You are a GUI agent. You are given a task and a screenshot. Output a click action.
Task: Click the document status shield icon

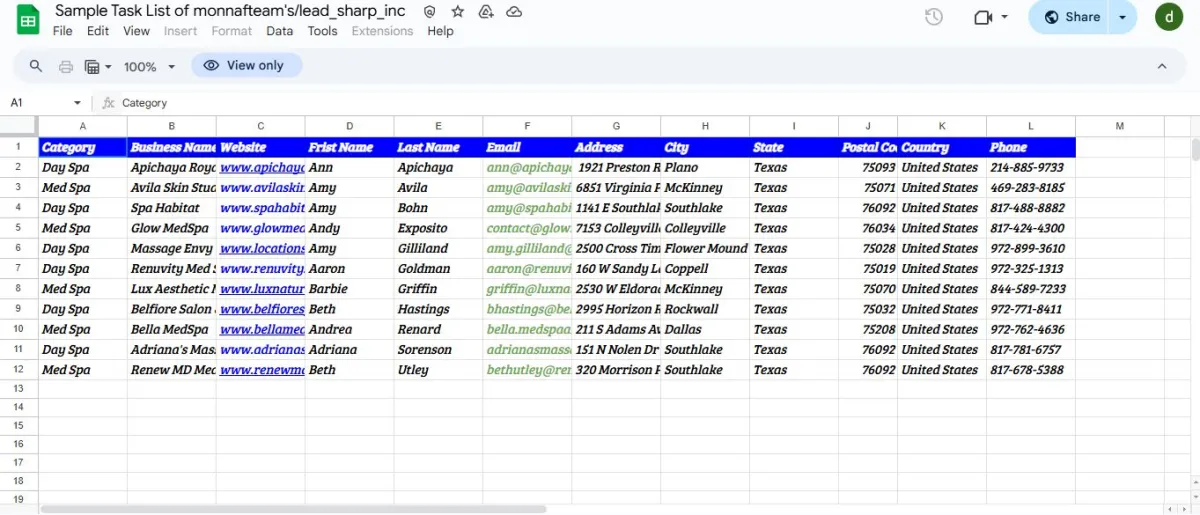[429, 12]
